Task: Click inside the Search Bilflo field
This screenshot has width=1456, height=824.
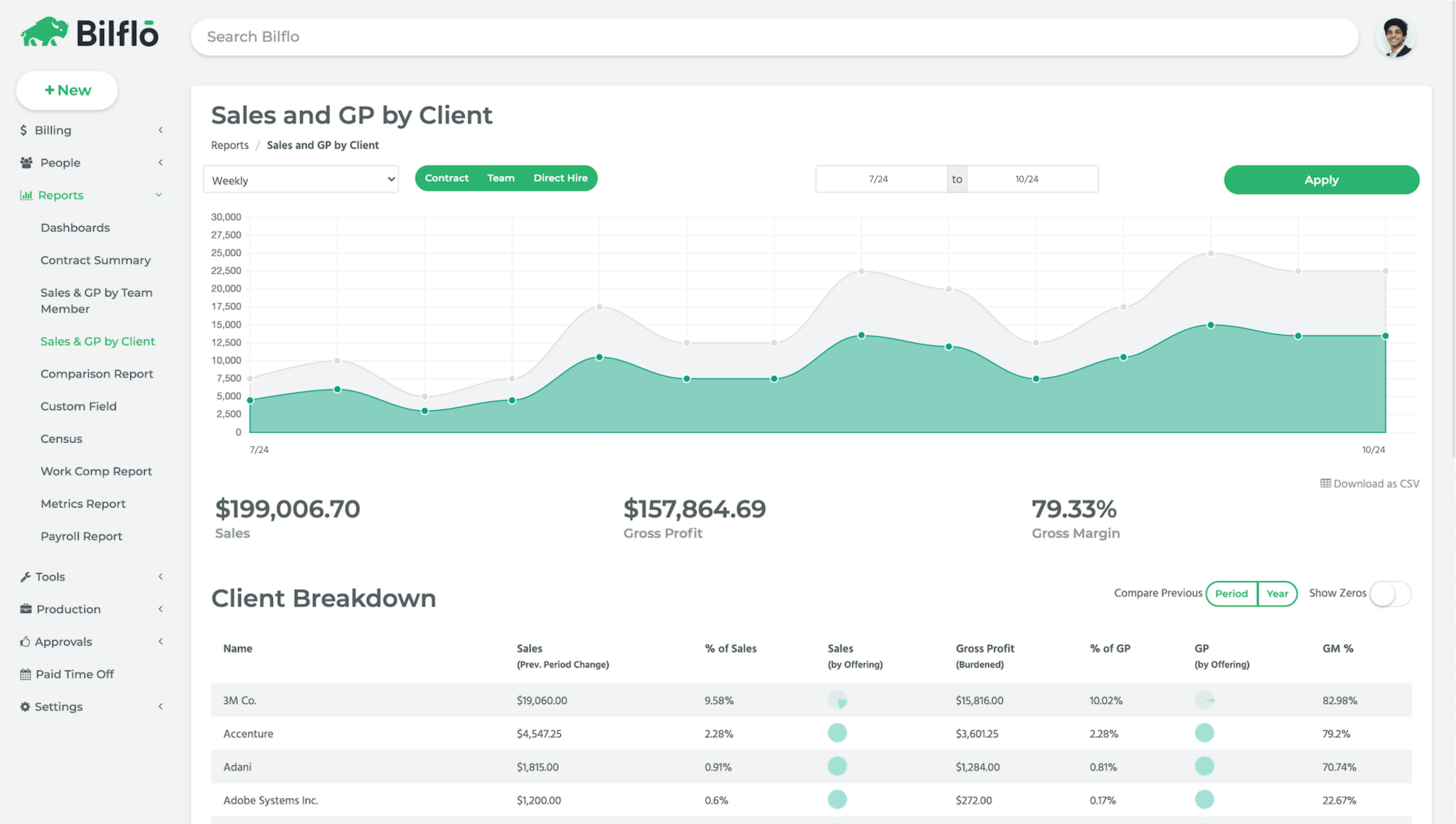Action: point(498,36)
